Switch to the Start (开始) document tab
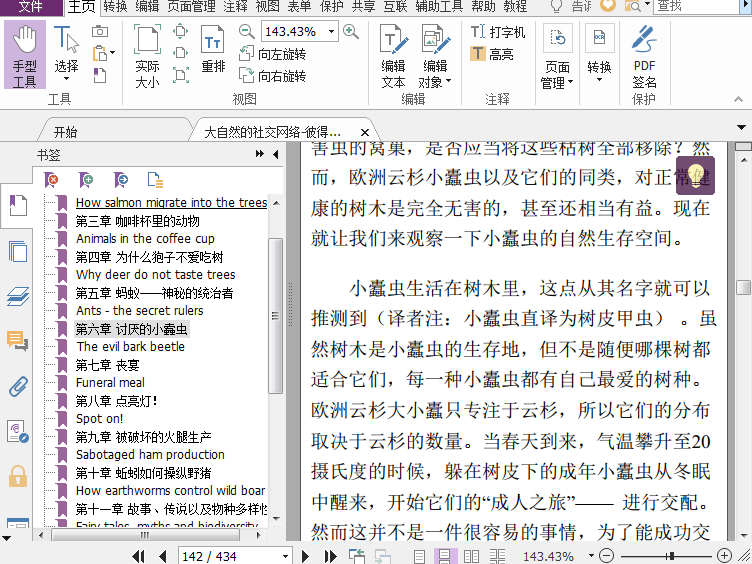Viewport: 752px width, 564px height. (x=65, y=132)
